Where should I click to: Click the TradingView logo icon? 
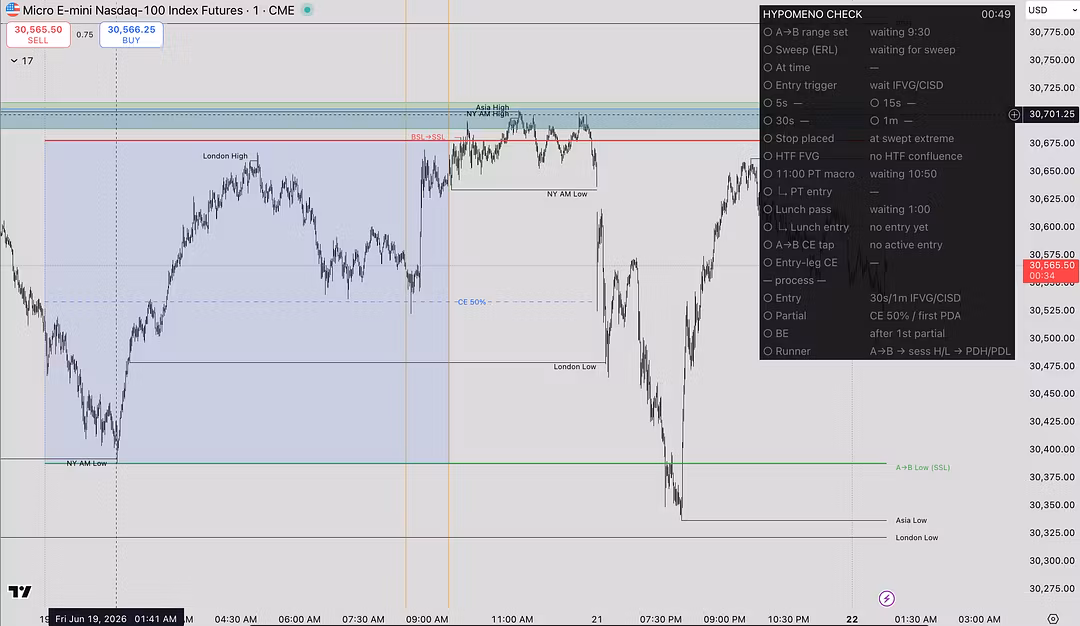(x=20, y=592)
